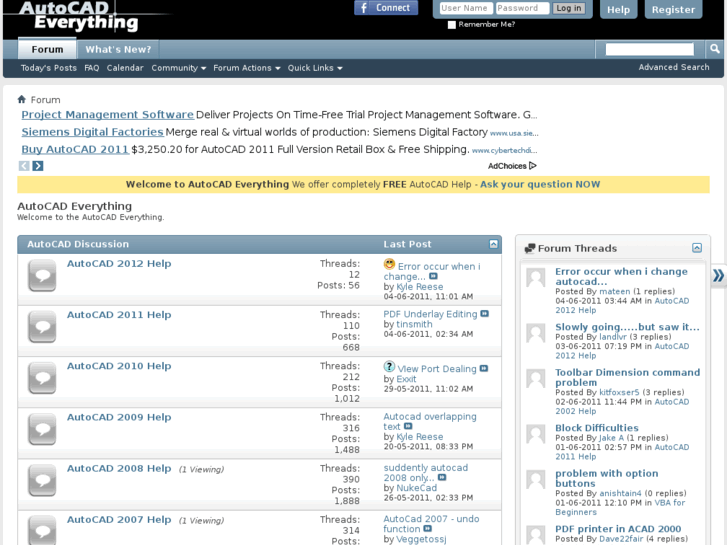Click the home breadcrumb icon
The width and height of the screenshot is (727, 545).
tap(21, 99)
